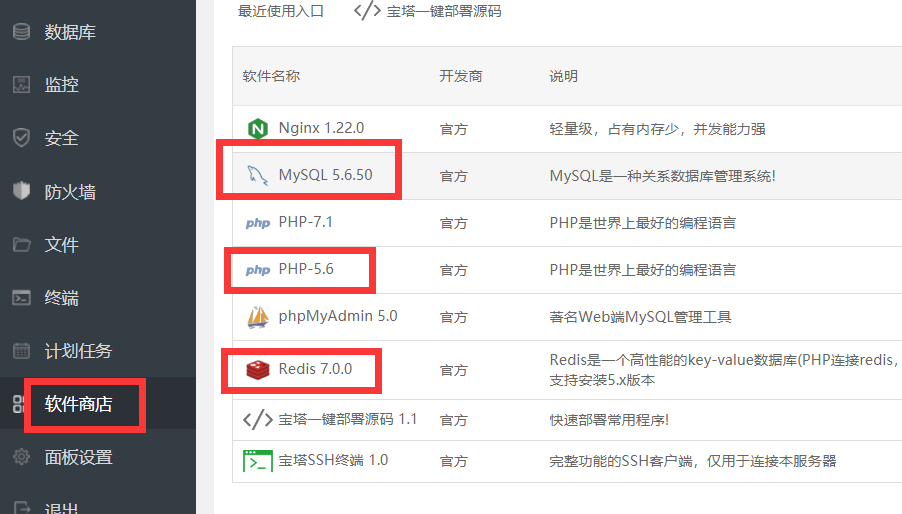This screenshot has width=902, height=514.
Task: Click the security shield check icon
Action: 21,138
